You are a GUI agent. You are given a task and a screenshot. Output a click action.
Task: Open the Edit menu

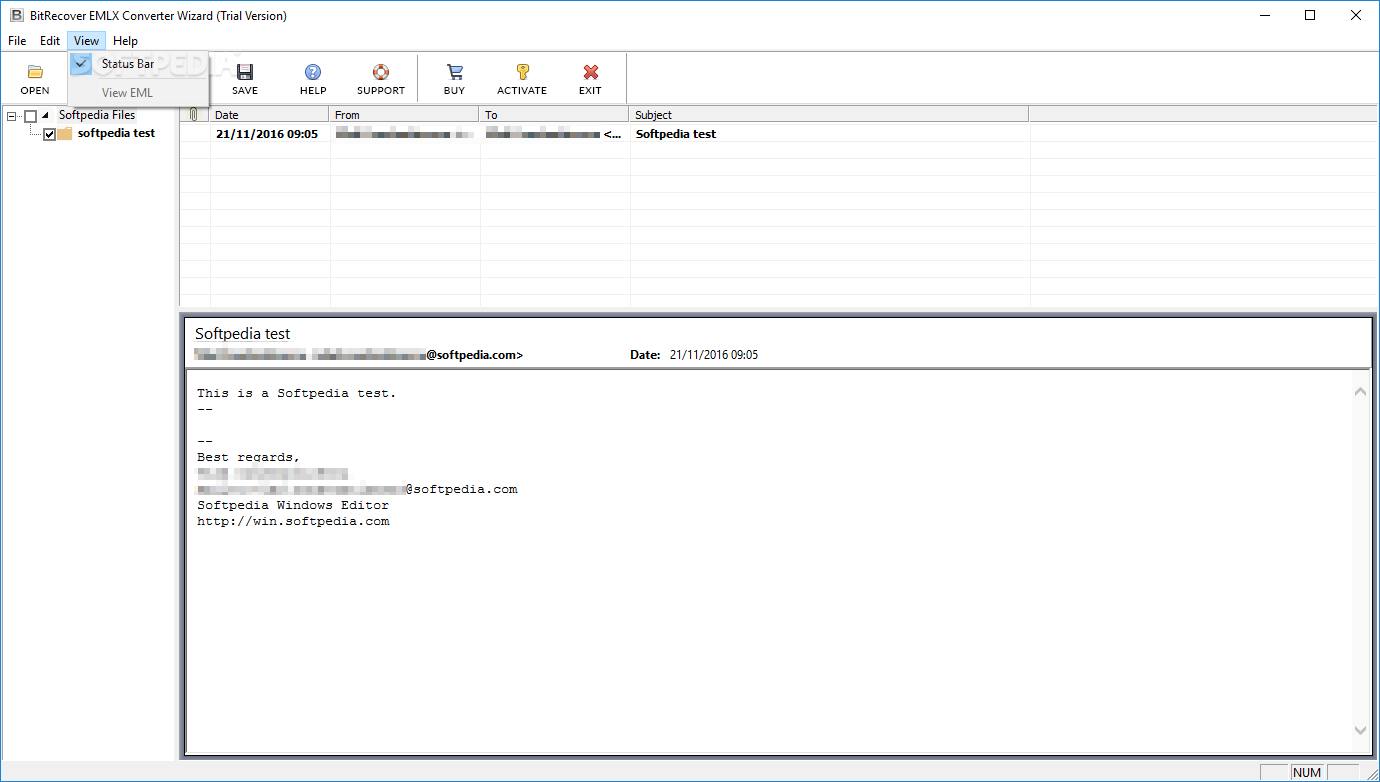pyautogui.click(x=50, y=41)
